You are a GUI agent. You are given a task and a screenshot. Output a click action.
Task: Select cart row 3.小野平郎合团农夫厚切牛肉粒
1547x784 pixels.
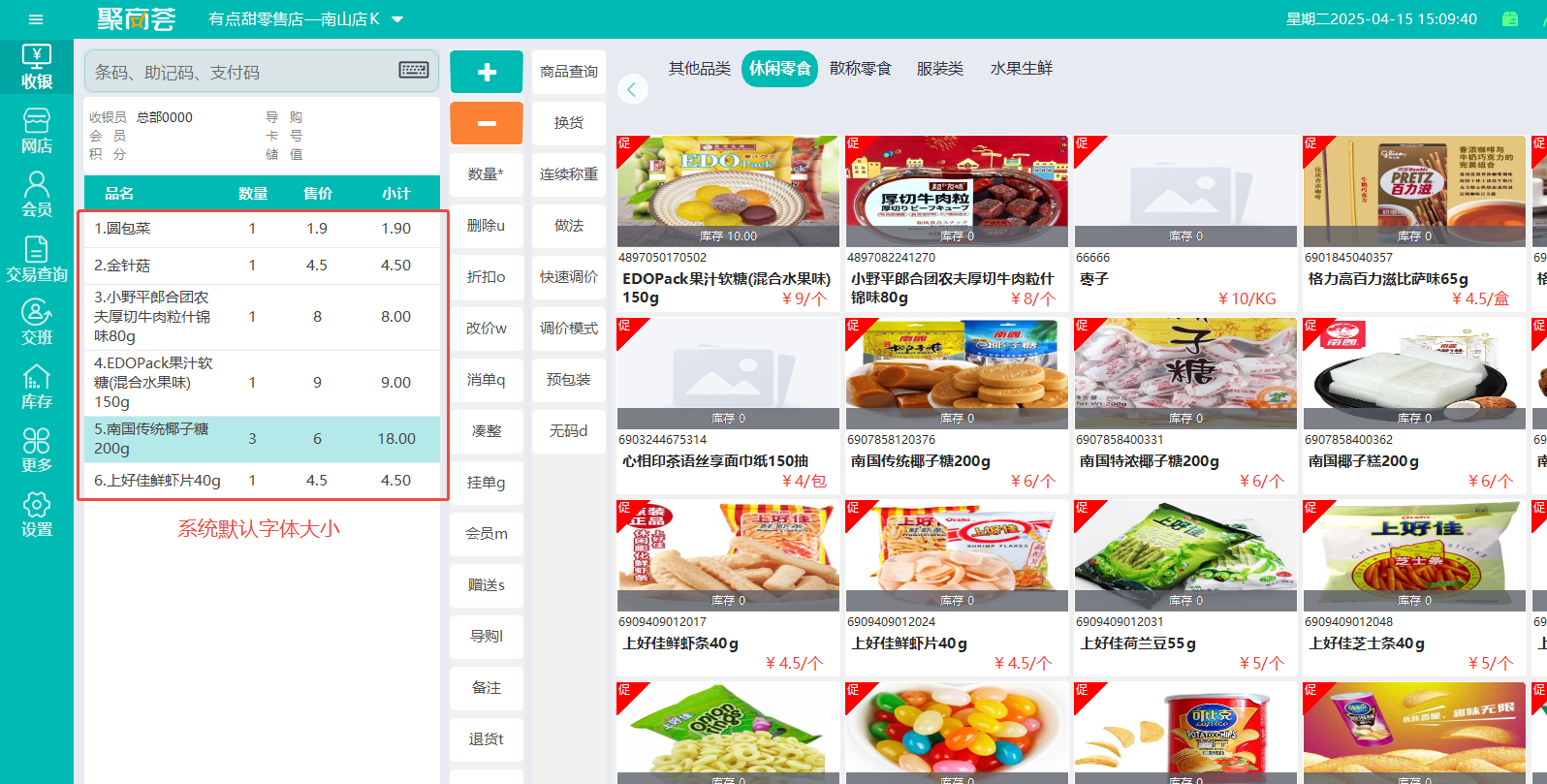(262, 317)
